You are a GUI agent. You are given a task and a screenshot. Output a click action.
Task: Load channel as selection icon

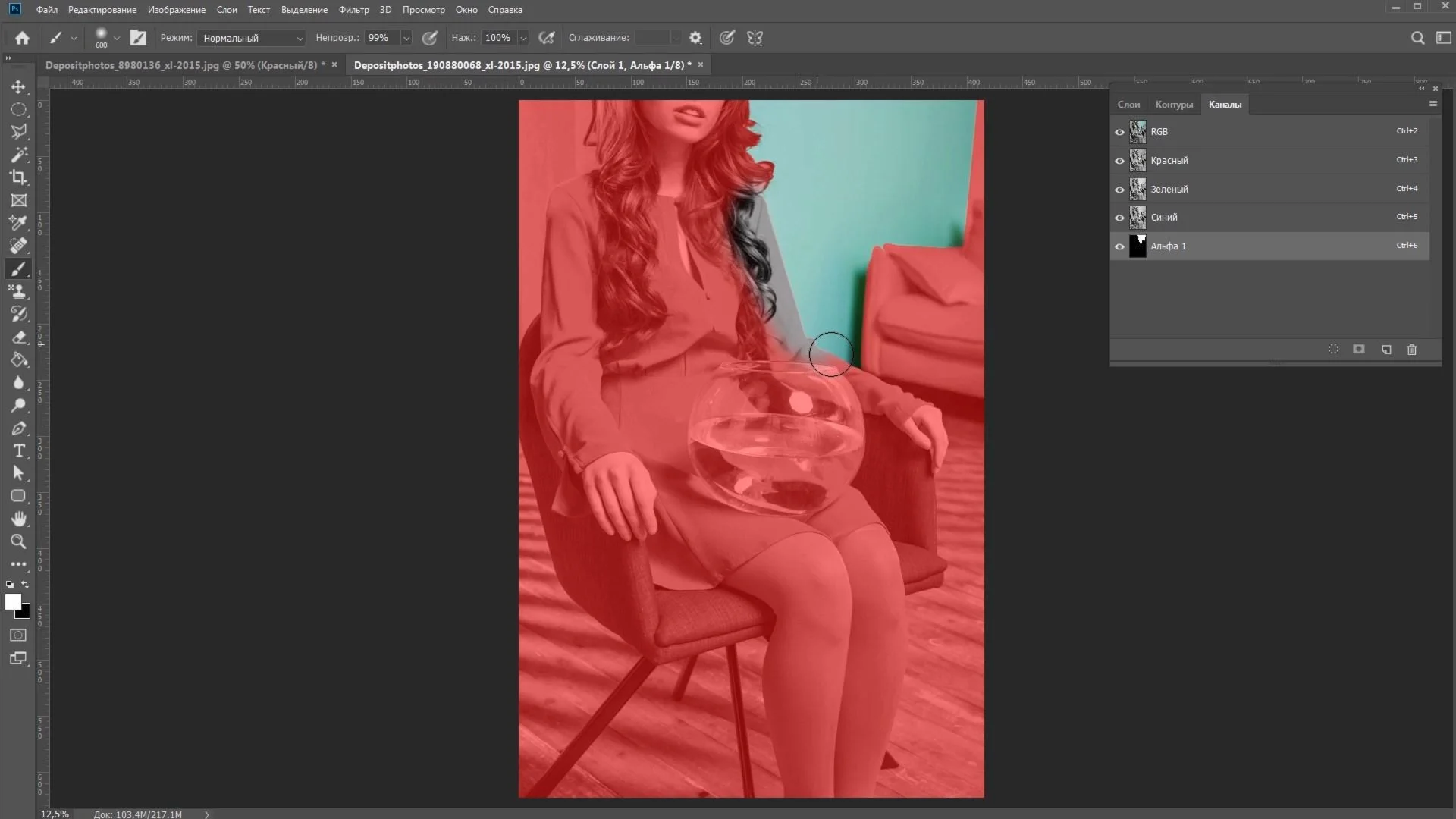[1333, 350]
